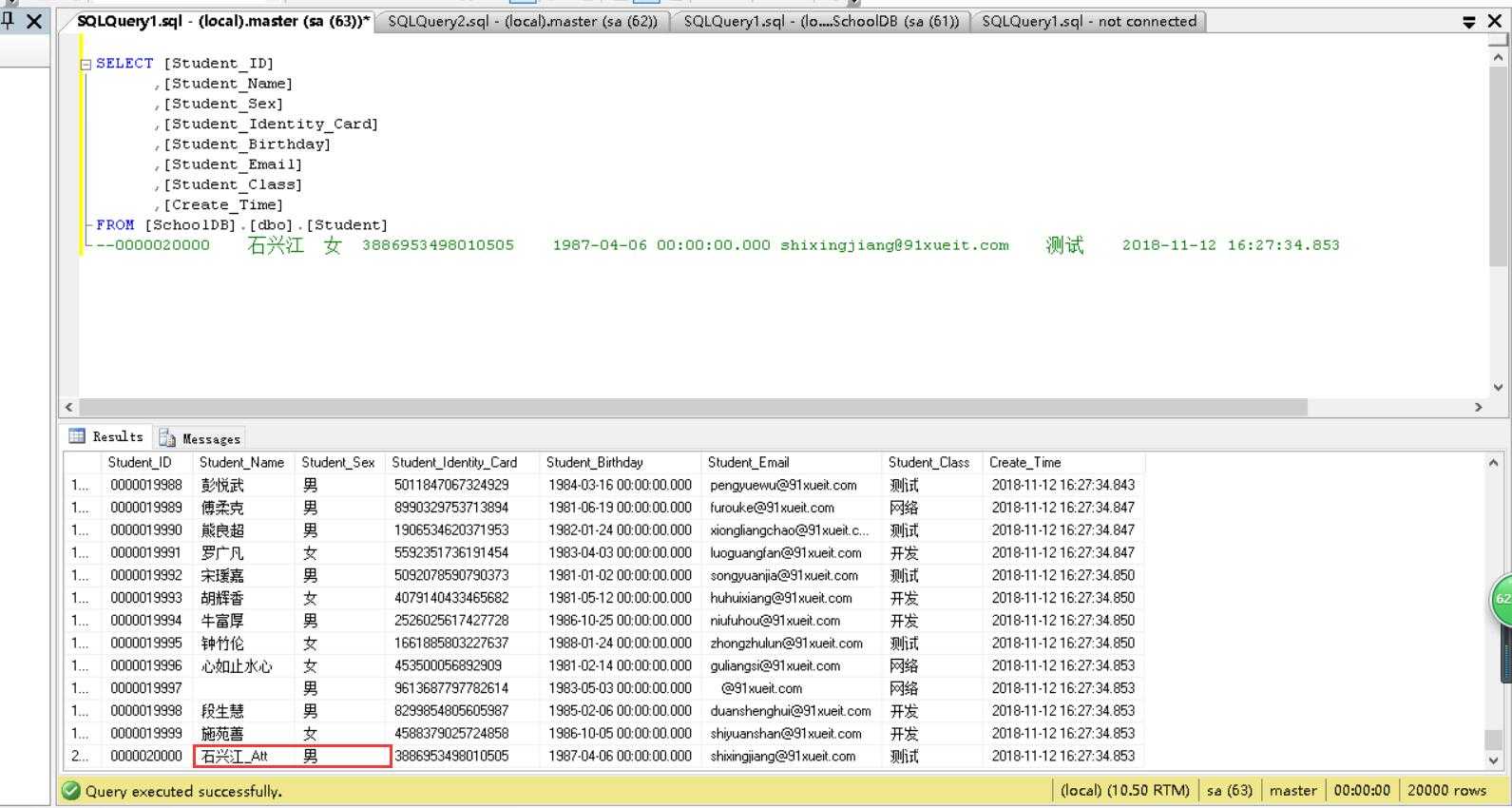Click the left panel pin icon
This screenshot has height=808, width=1512.
coord(8,20)
